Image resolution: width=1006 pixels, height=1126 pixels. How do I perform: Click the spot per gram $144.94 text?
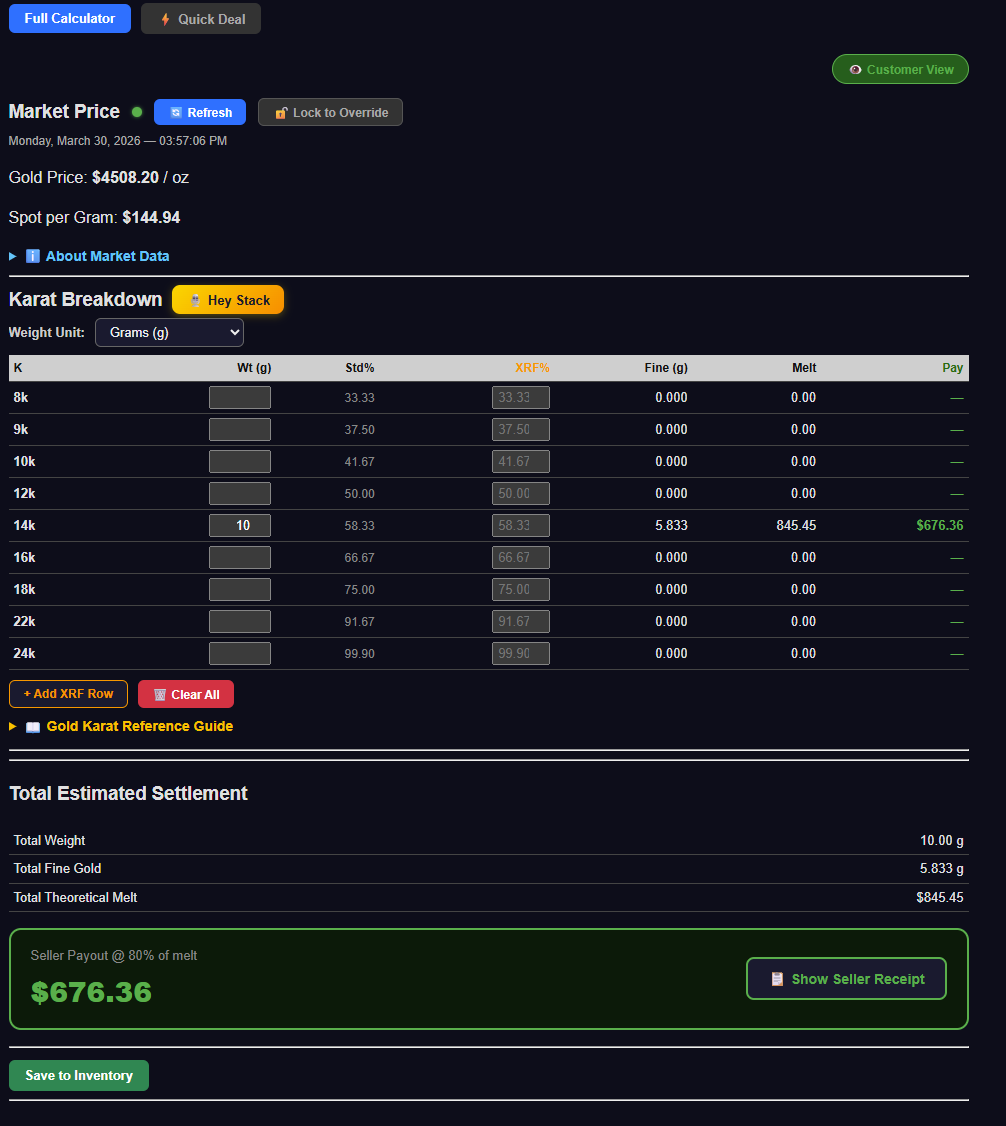pos(151,218)
